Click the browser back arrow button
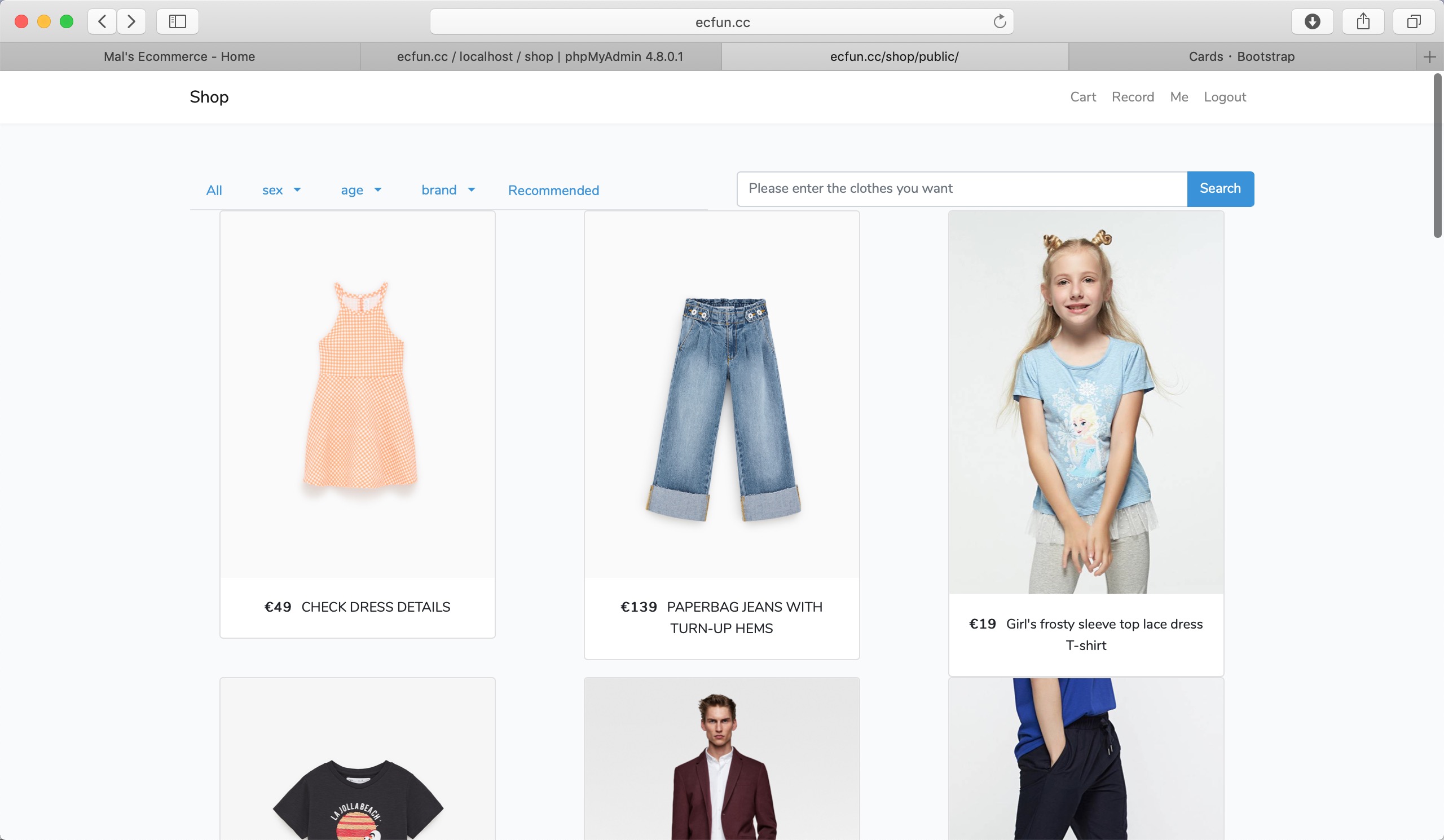1444x840 pixels. 103,22
